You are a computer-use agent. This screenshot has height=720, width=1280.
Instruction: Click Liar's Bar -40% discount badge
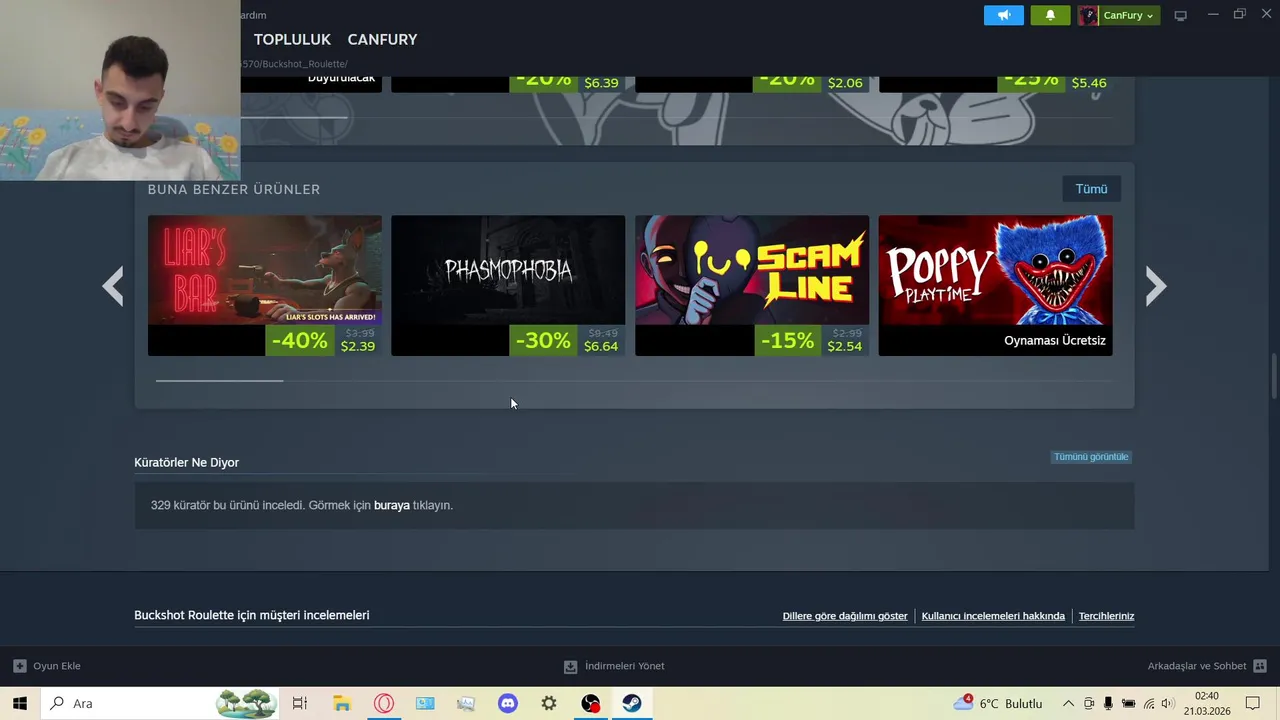coord(299,340)
